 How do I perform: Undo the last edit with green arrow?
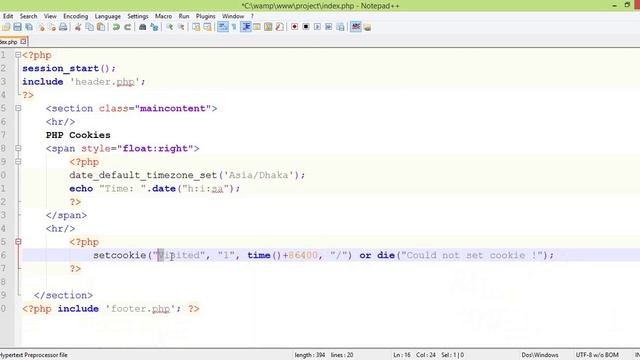[x=116, y=27]
